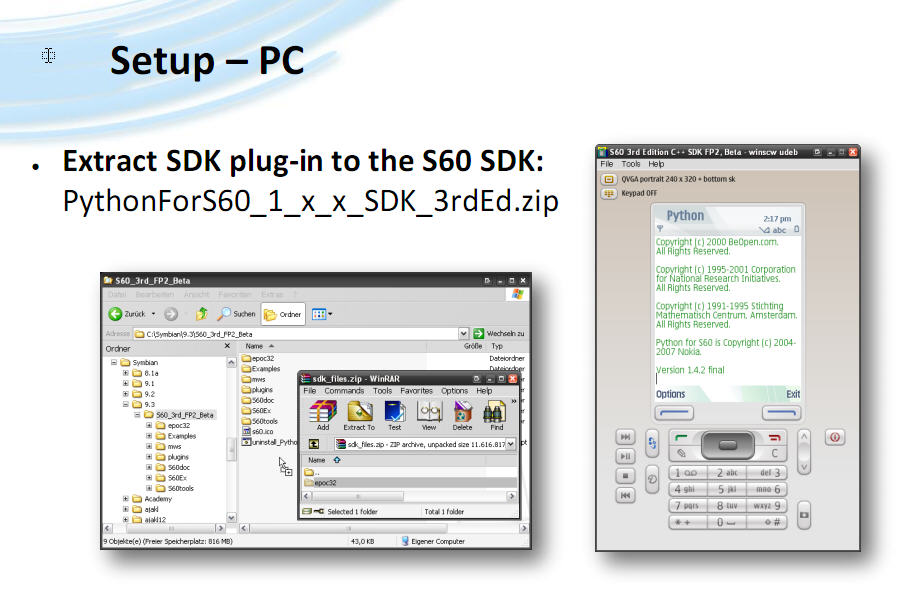Click the Add icon in WinRAR toolbar
Viewport: 910px width, 595px height.
tap(323, 416)
